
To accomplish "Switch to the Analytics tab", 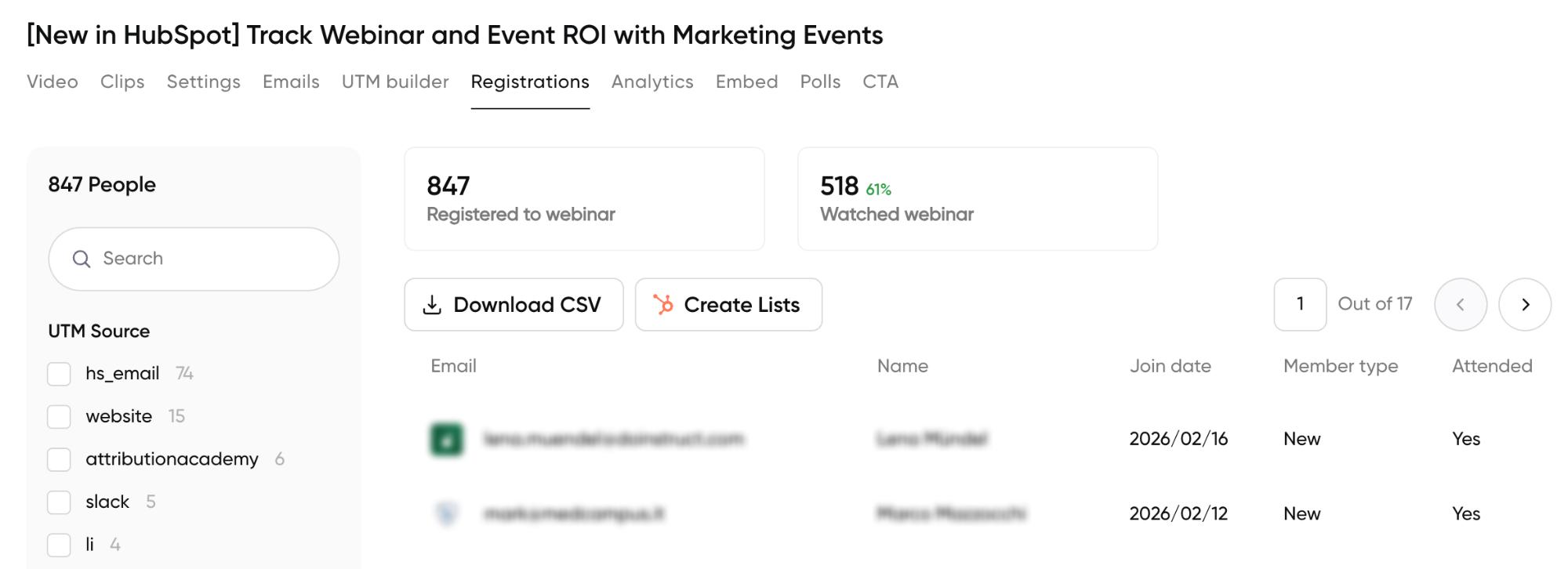I will (652, 82).
